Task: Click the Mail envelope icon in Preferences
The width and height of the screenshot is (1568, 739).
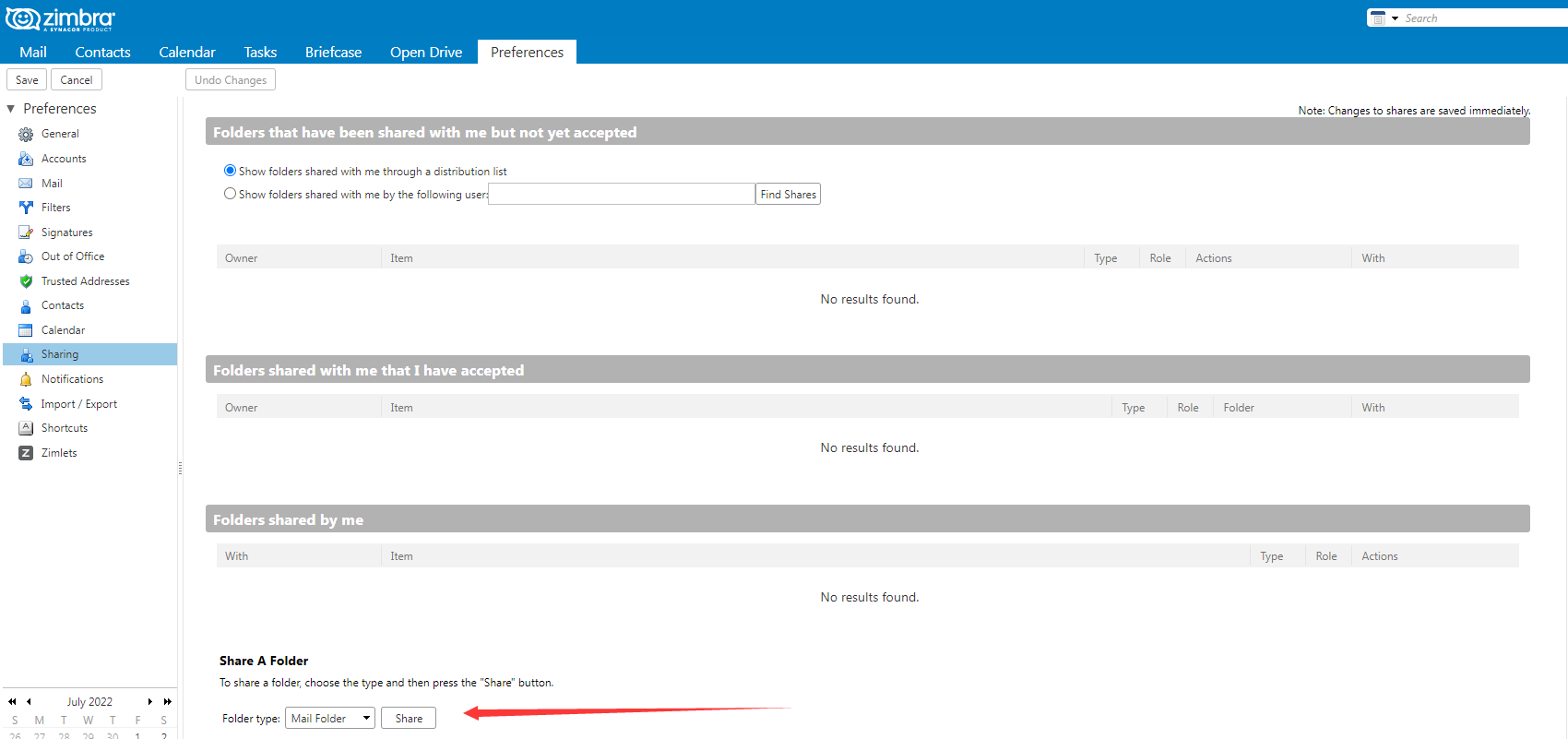Action: click(x=26, y=184)
